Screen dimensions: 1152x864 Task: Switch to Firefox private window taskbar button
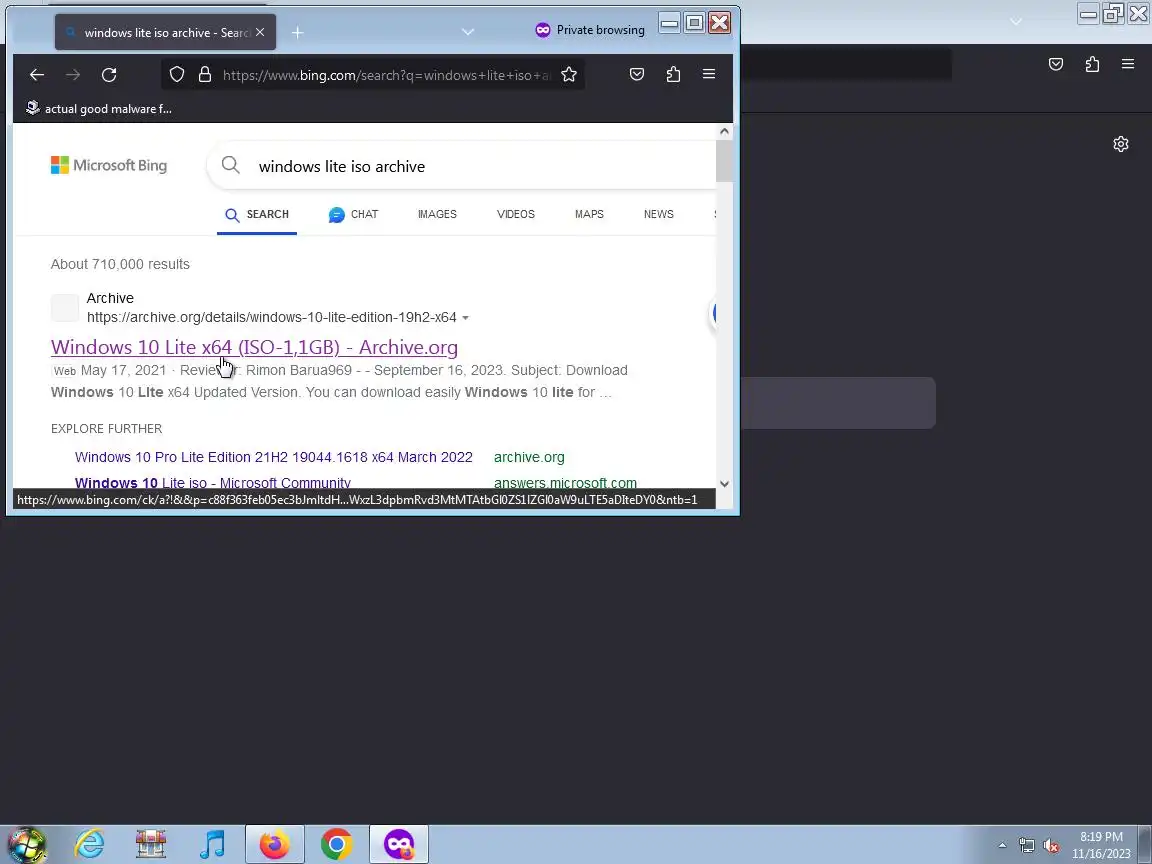(398, 845)
